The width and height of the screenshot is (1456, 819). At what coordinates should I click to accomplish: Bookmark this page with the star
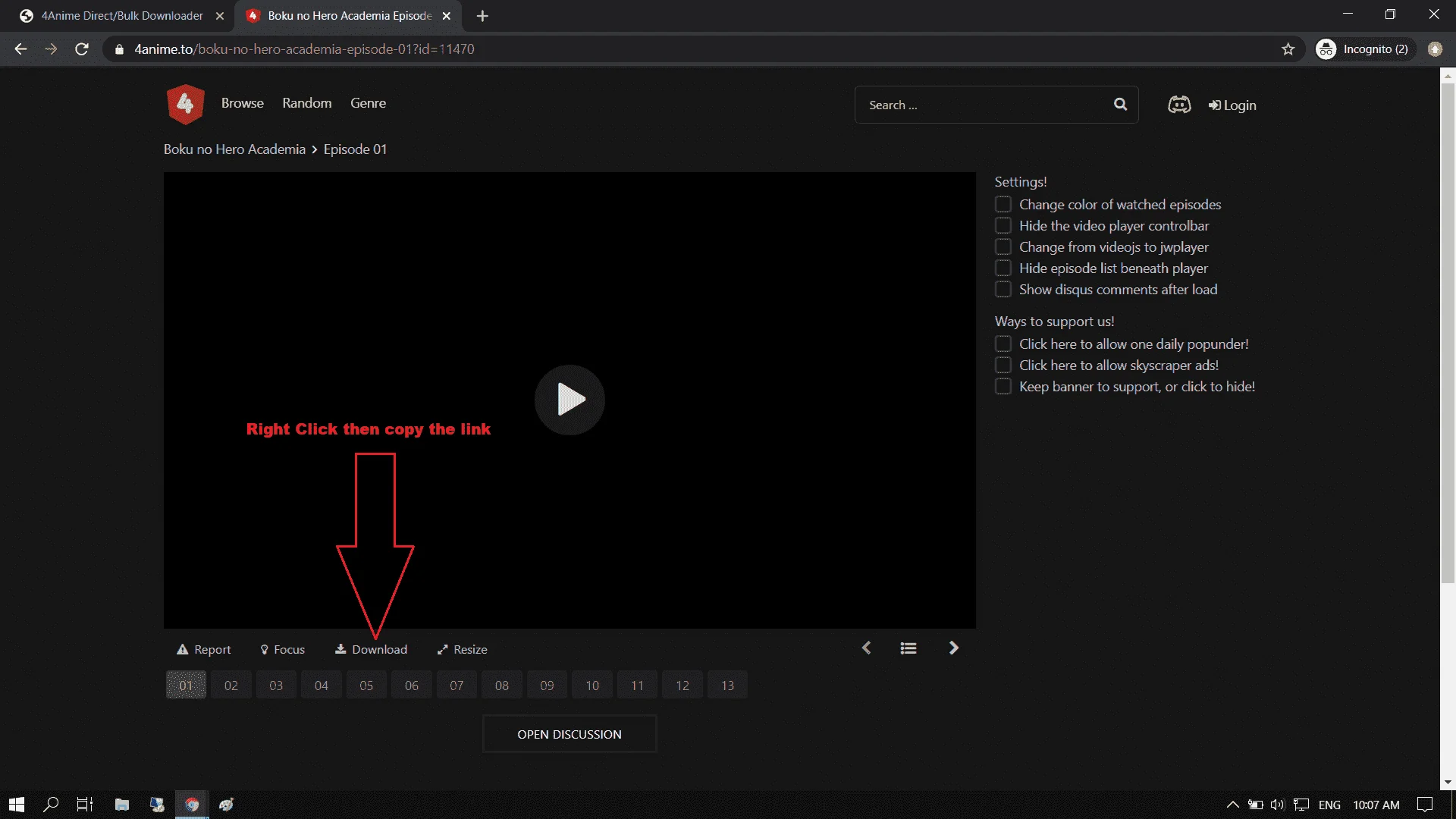[1288, 49]
